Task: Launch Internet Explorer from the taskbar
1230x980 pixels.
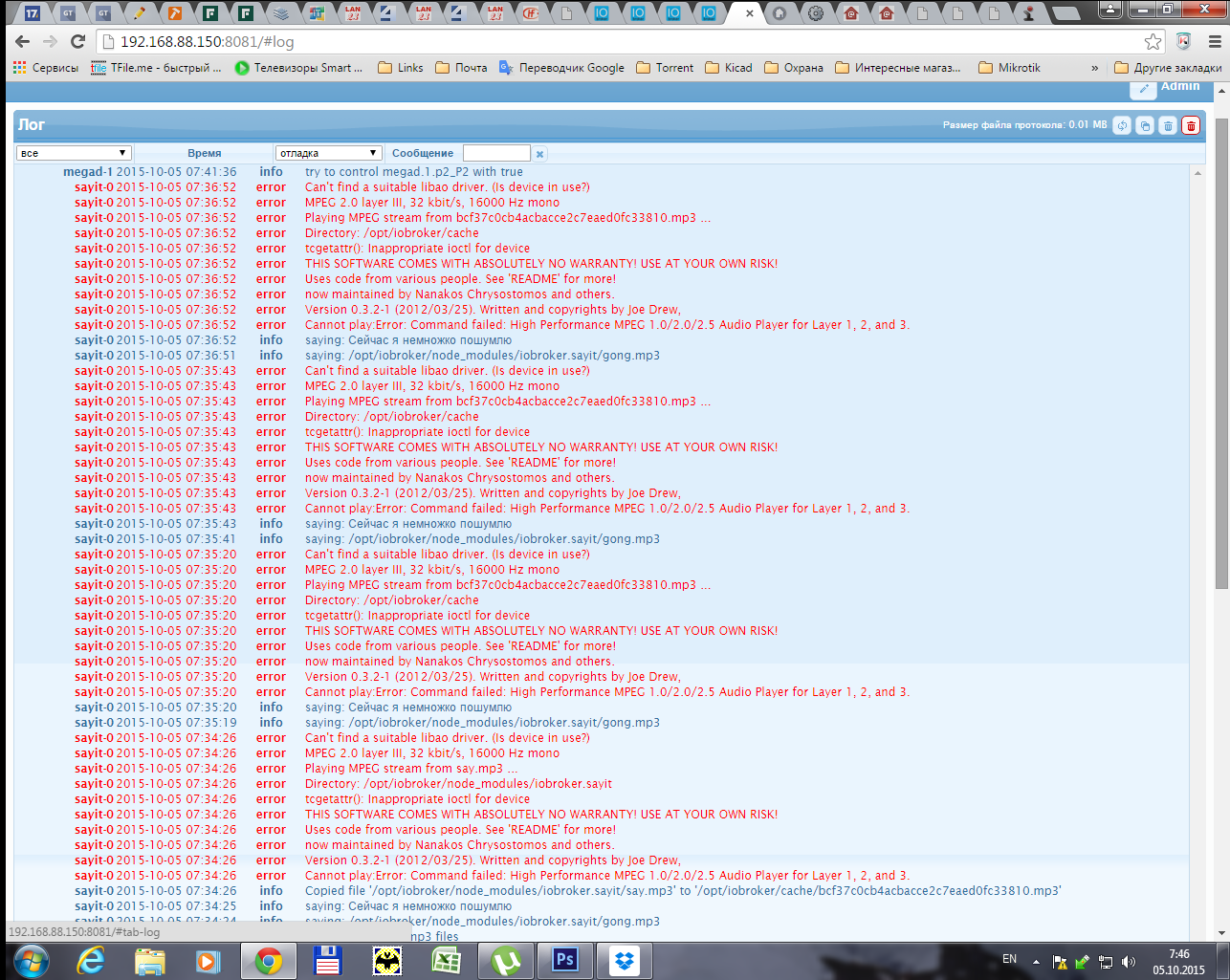Action: coord(91,961)
